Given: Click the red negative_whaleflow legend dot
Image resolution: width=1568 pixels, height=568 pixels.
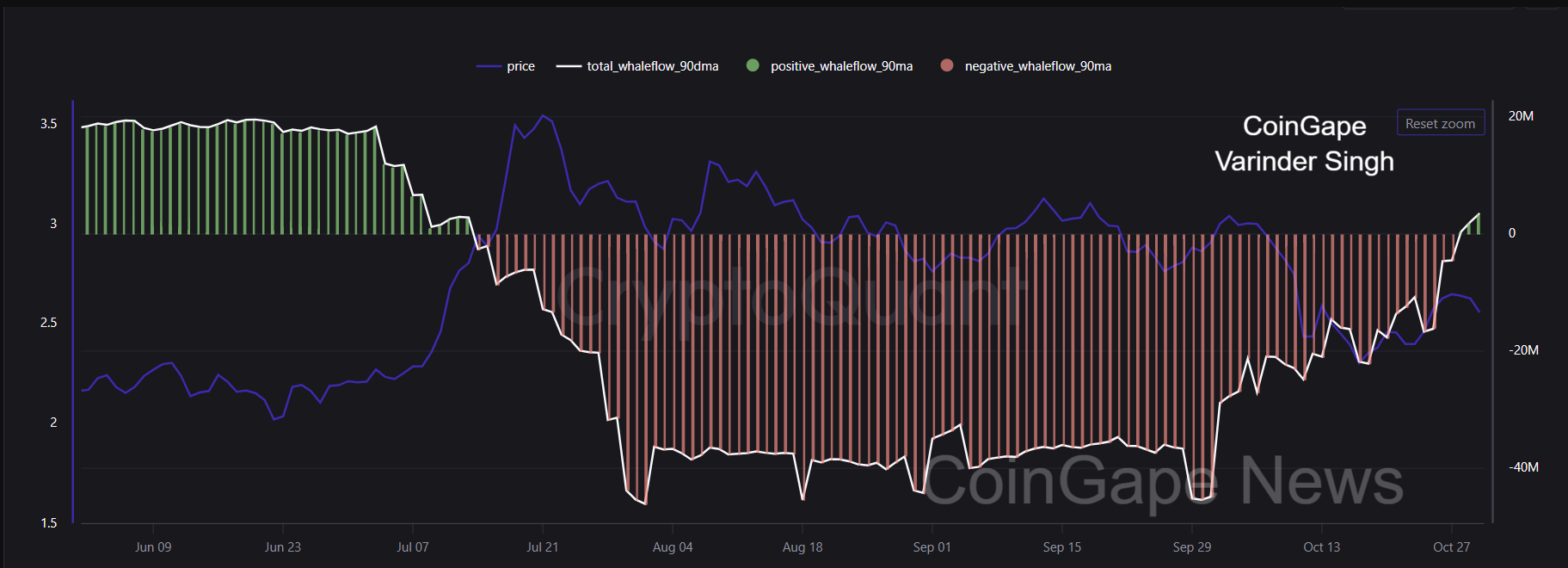Looking at the screenshot, I should pos(947,65).
